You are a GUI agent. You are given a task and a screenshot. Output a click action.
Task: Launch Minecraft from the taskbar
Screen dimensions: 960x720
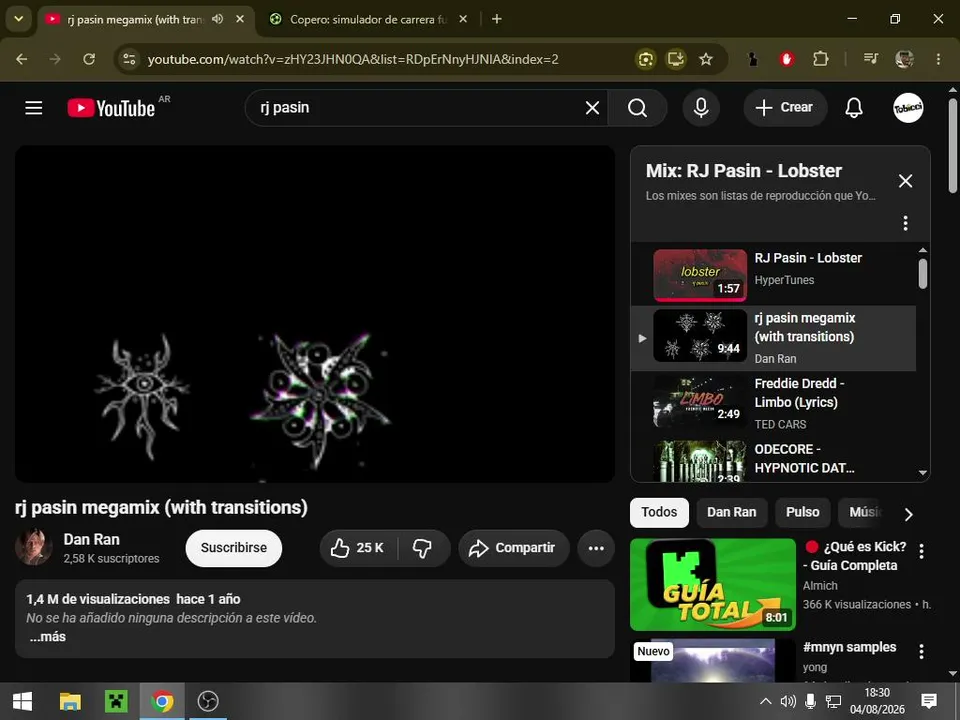pos(116,701)
